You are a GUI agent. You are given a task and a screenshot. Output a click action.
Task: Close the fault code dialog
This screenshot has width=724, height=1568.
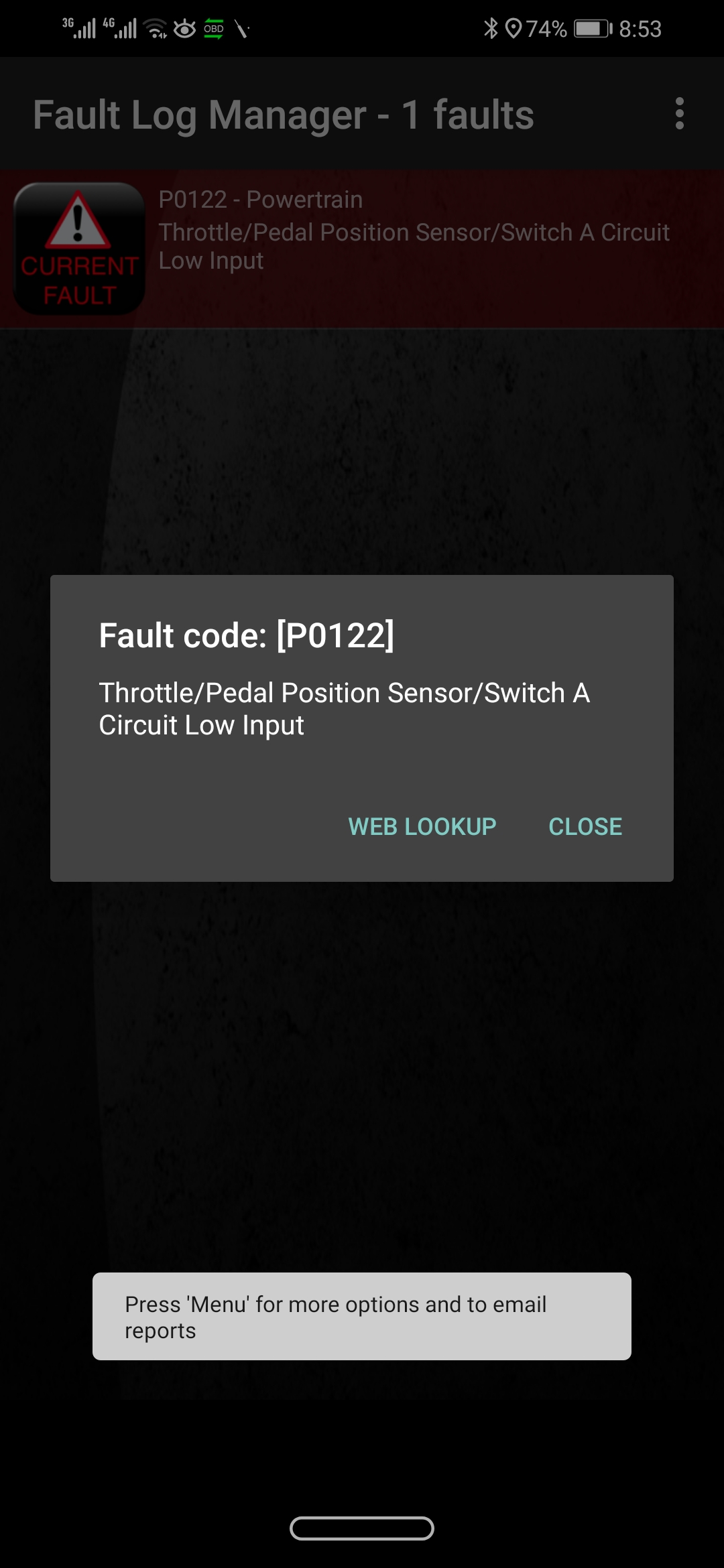tap(585, 827)
